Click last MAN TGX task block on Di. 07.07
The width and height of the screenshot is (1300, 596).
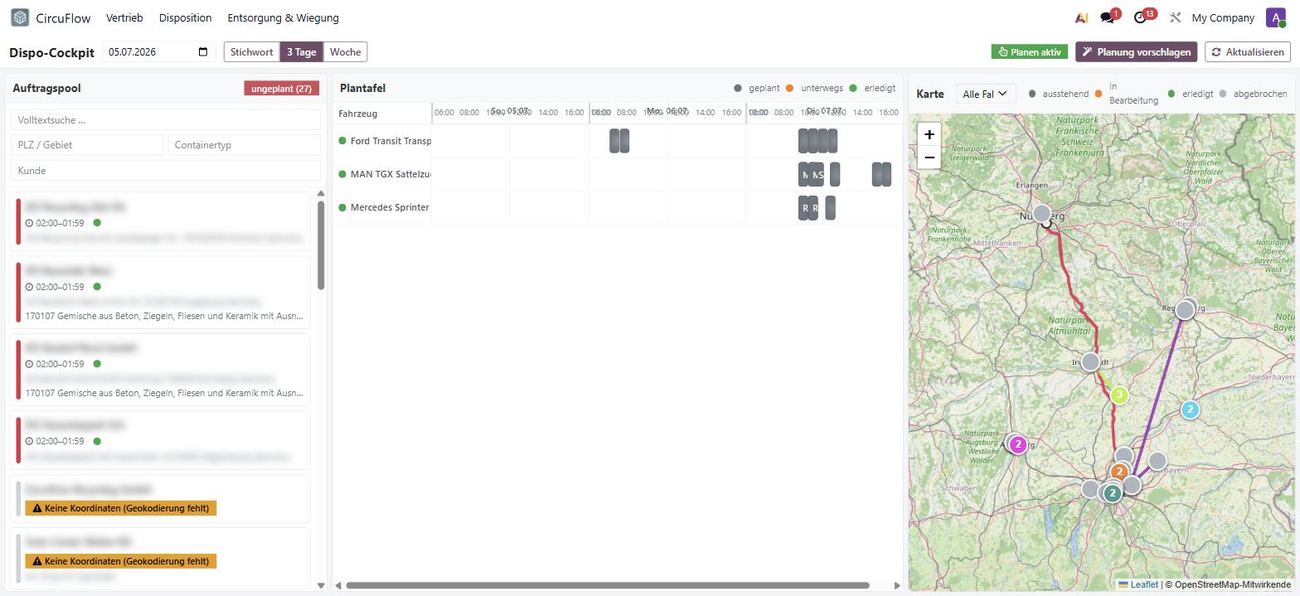[x=885, y=174]
